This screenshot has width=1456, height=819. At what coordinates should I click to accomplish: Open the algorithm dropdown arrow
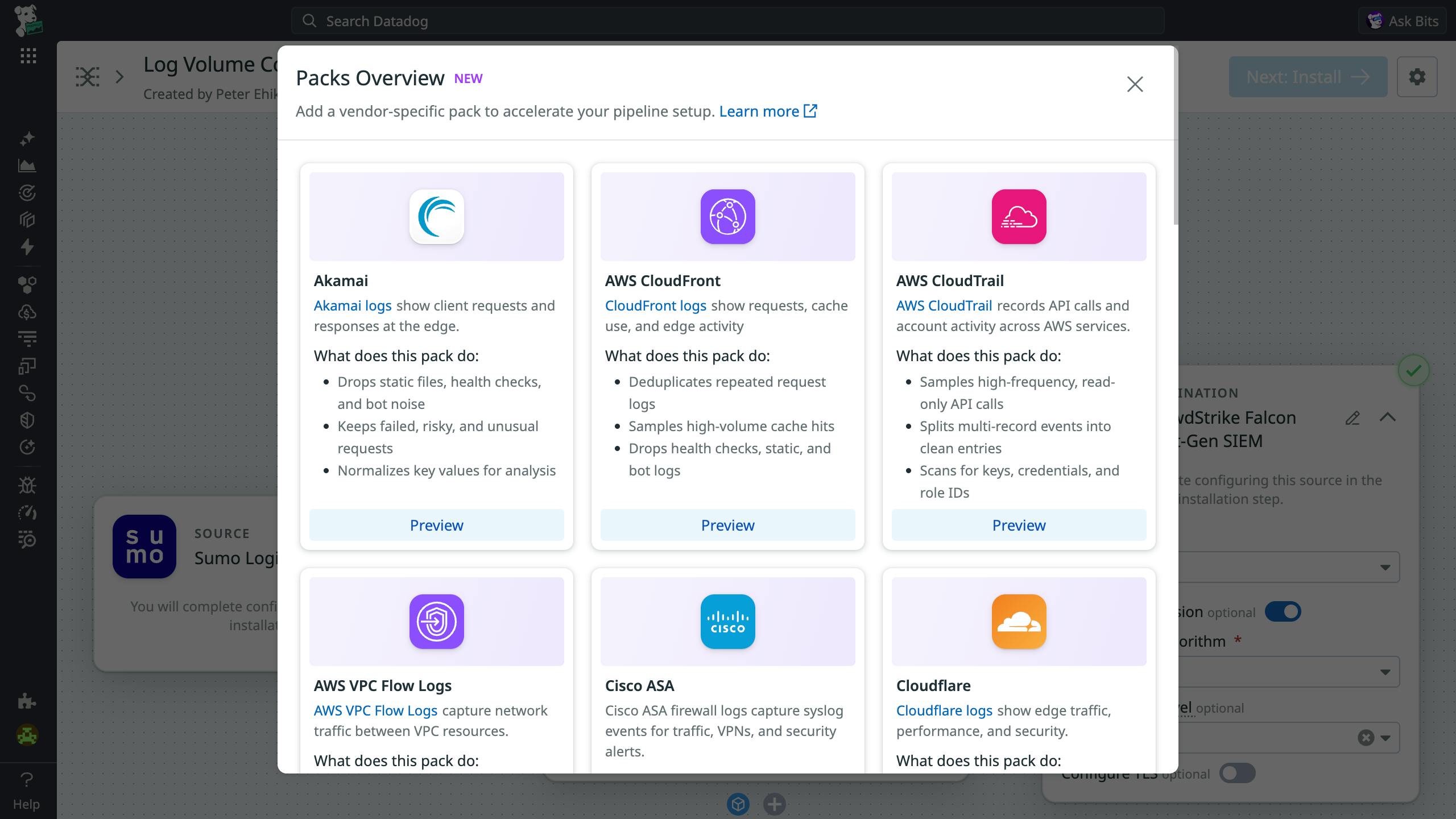(1385, 672)
